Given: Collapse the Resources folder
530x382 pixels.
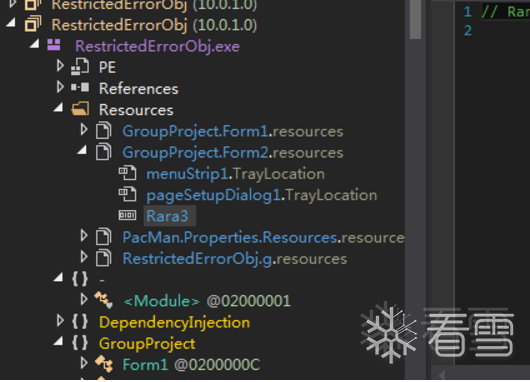Looking at the screenshot, I should point(59,108).
